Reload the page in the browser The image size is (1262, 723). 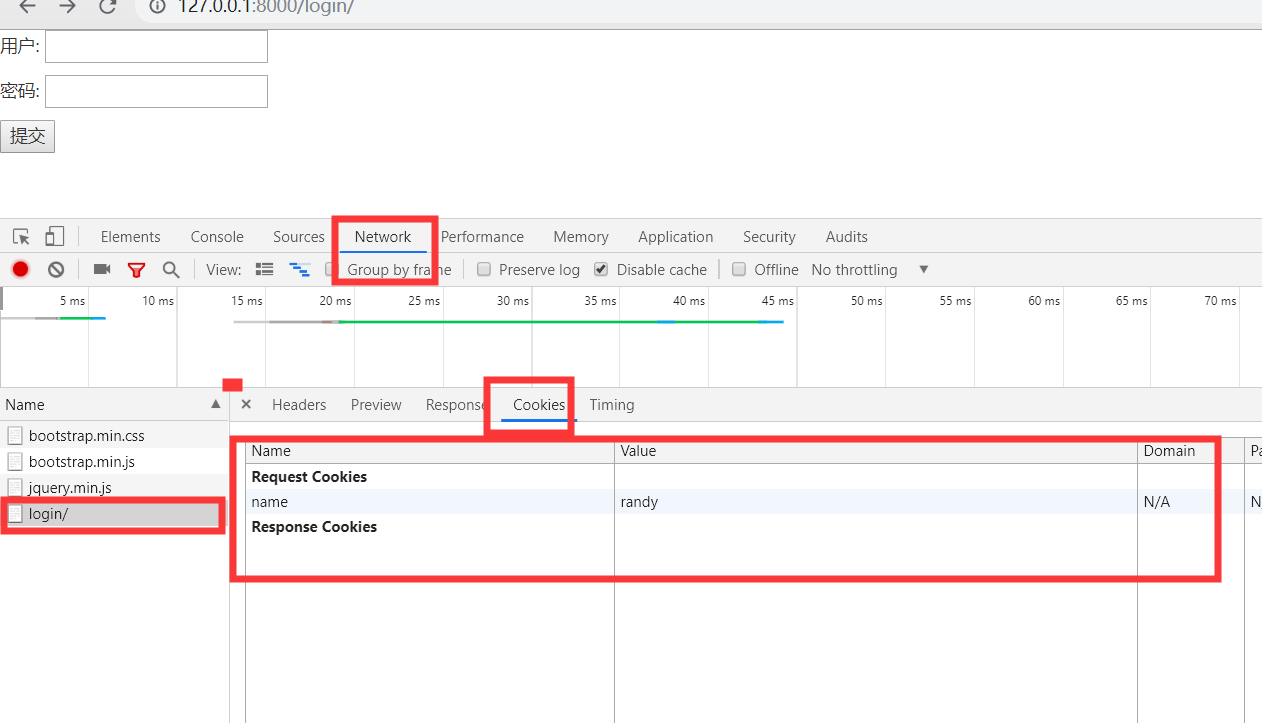[107, 7]
